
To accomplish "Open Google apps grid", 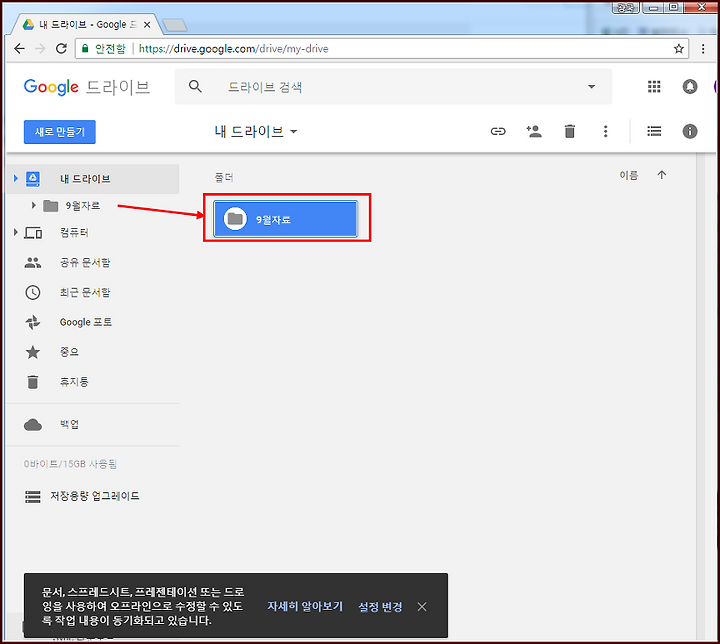I will (x=654, y=86).
